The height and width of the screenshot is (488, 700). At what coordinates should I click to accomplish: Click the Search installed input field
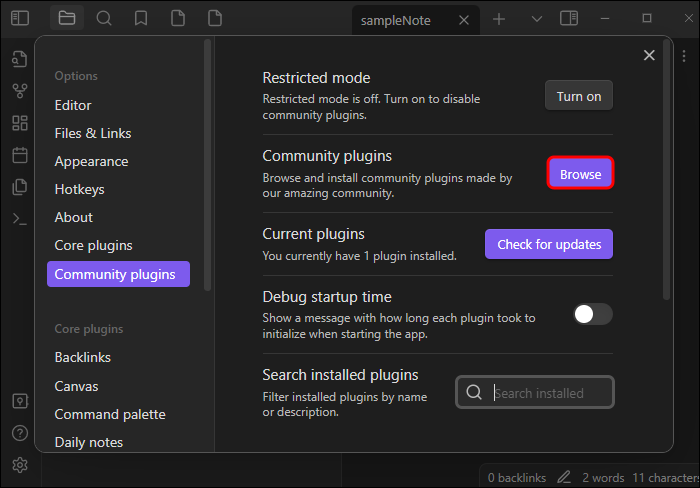pos(535,392)
